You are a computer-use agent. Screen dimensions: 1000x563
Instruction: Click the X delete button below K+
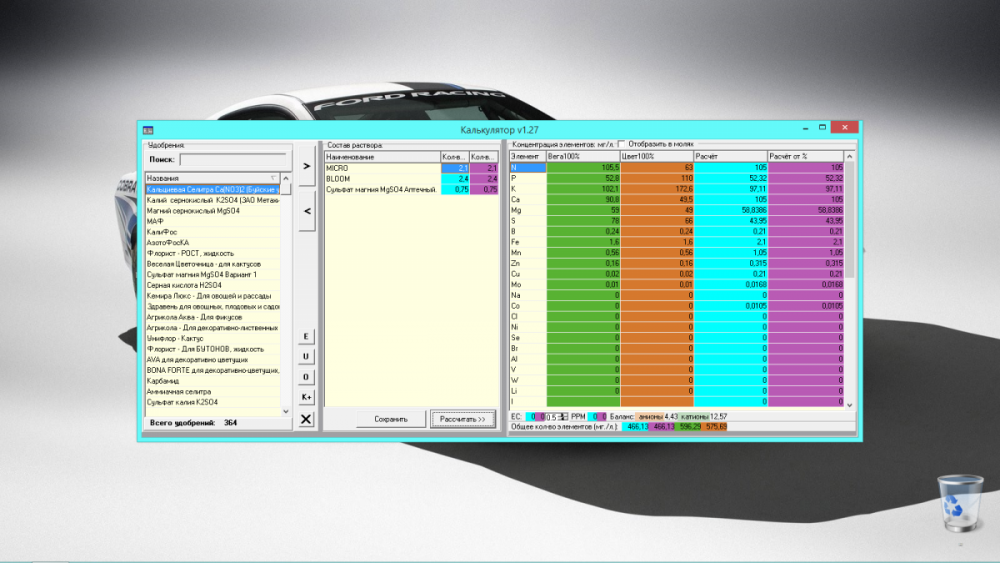(306, 419)
